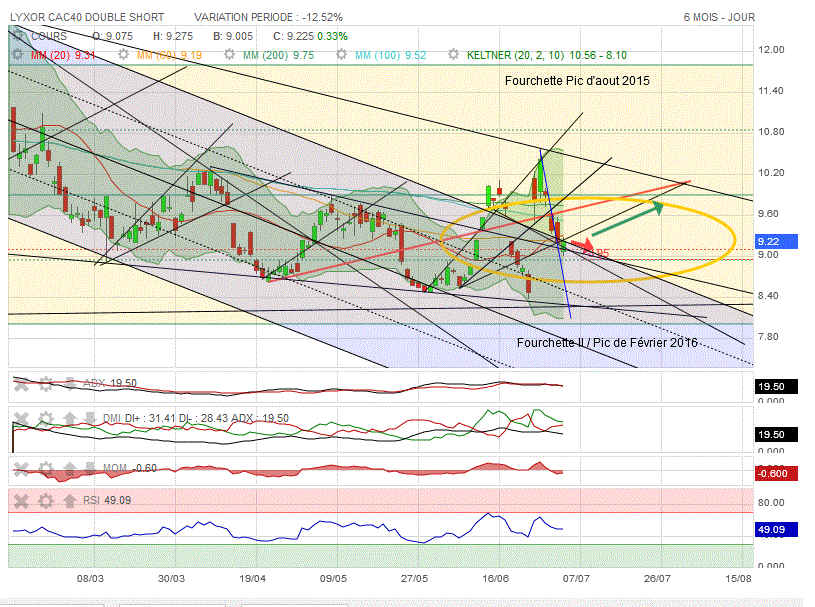Viewport: 815px width, 607px height.
Task: Click the ADX 19.50 panel label
Action: 110,383
